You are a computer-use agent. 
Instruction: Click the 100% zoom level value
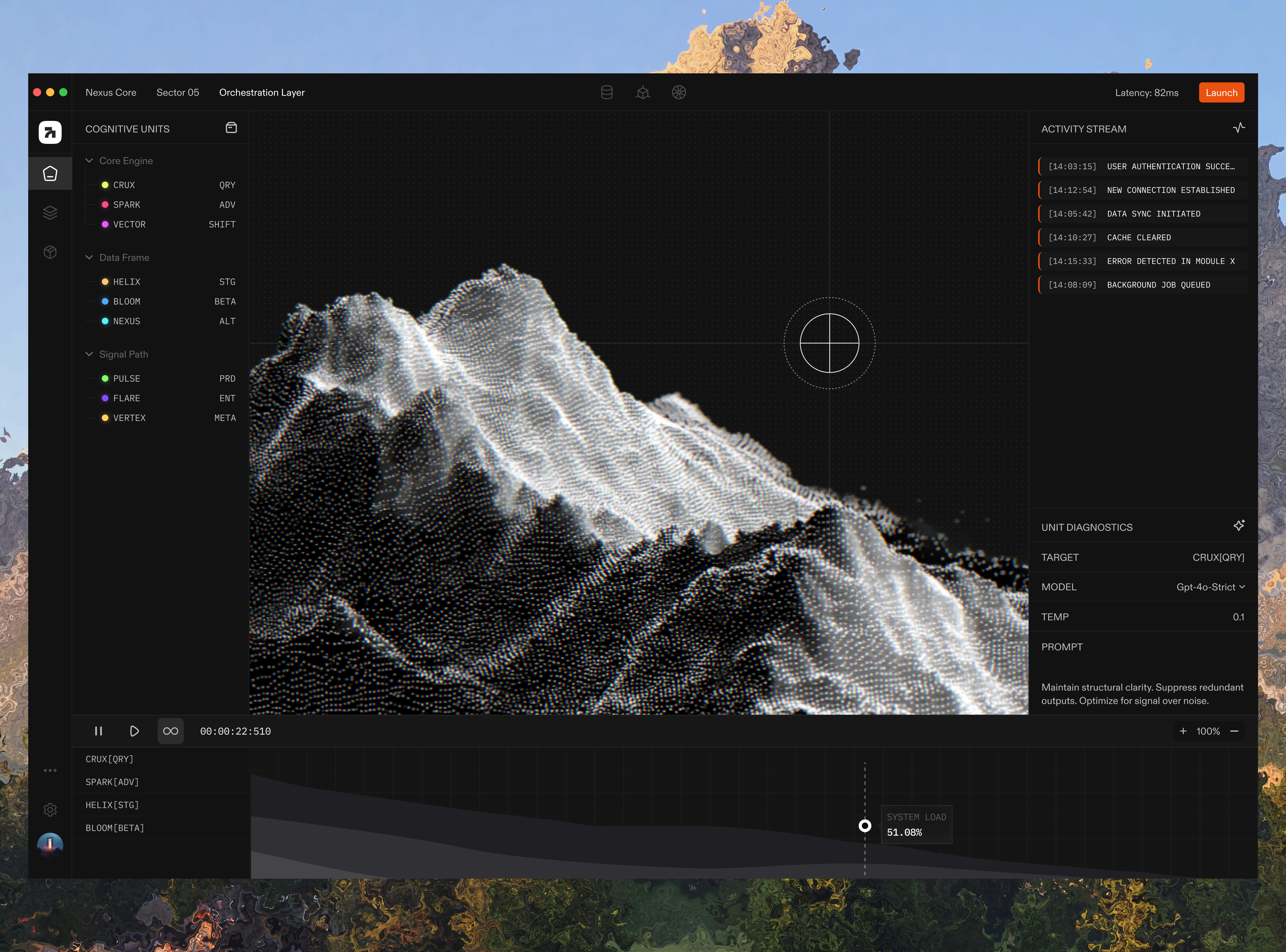(1208, 731)
